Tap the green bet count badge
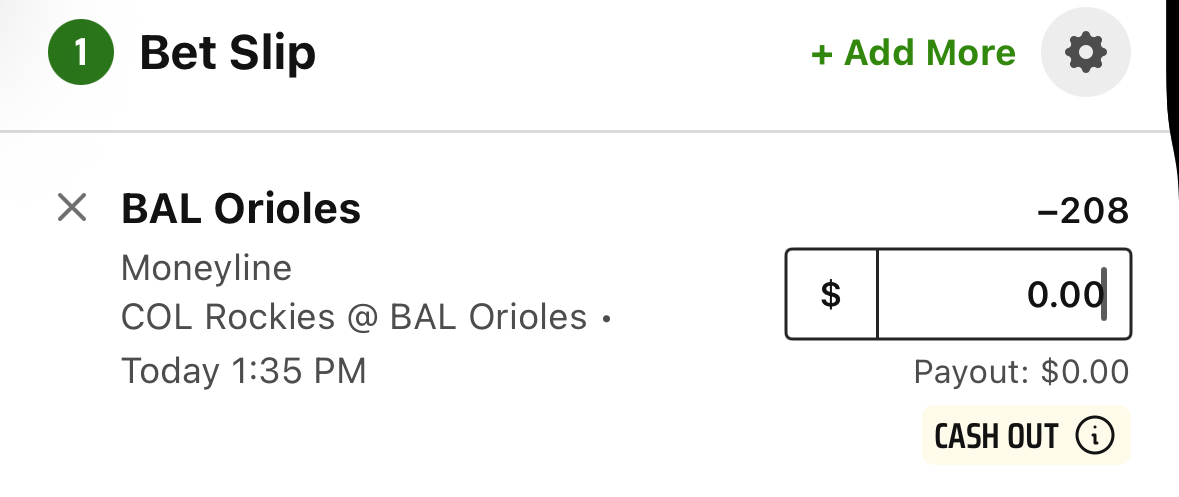The image size is (1179, 497). (x=80, y=53)
